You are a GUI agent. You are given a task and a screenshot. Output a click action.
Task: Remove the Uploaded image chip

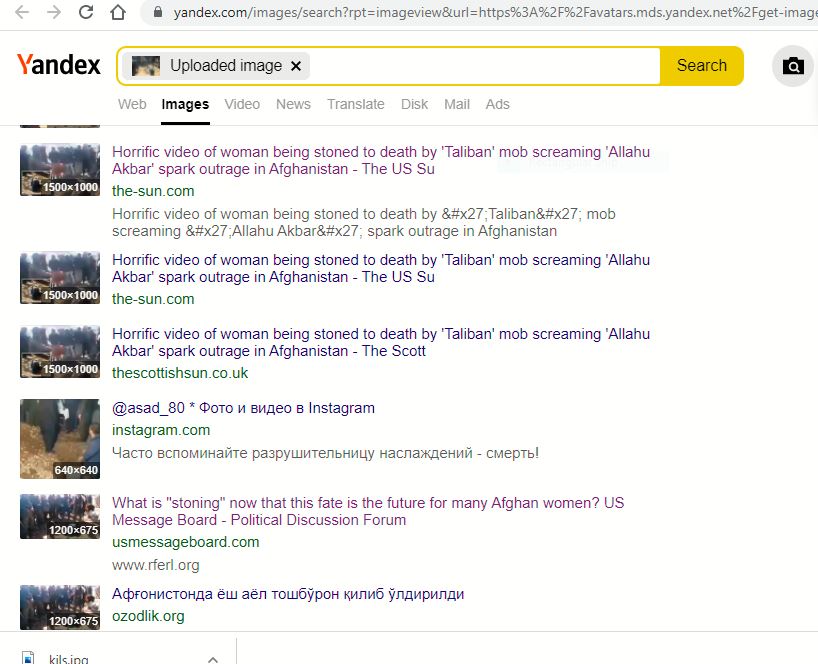coord(295,66)
